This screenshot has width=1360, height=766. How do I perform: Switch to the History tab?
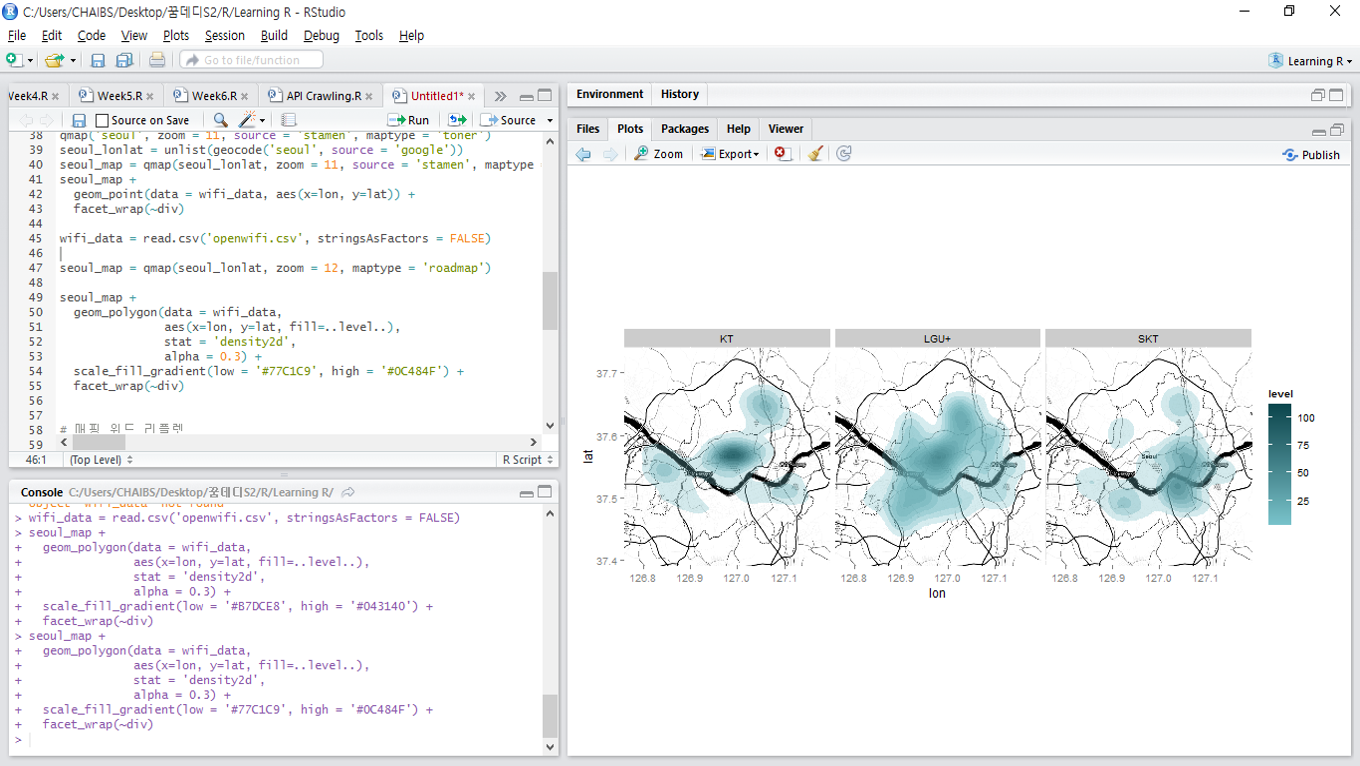(680, 94)
